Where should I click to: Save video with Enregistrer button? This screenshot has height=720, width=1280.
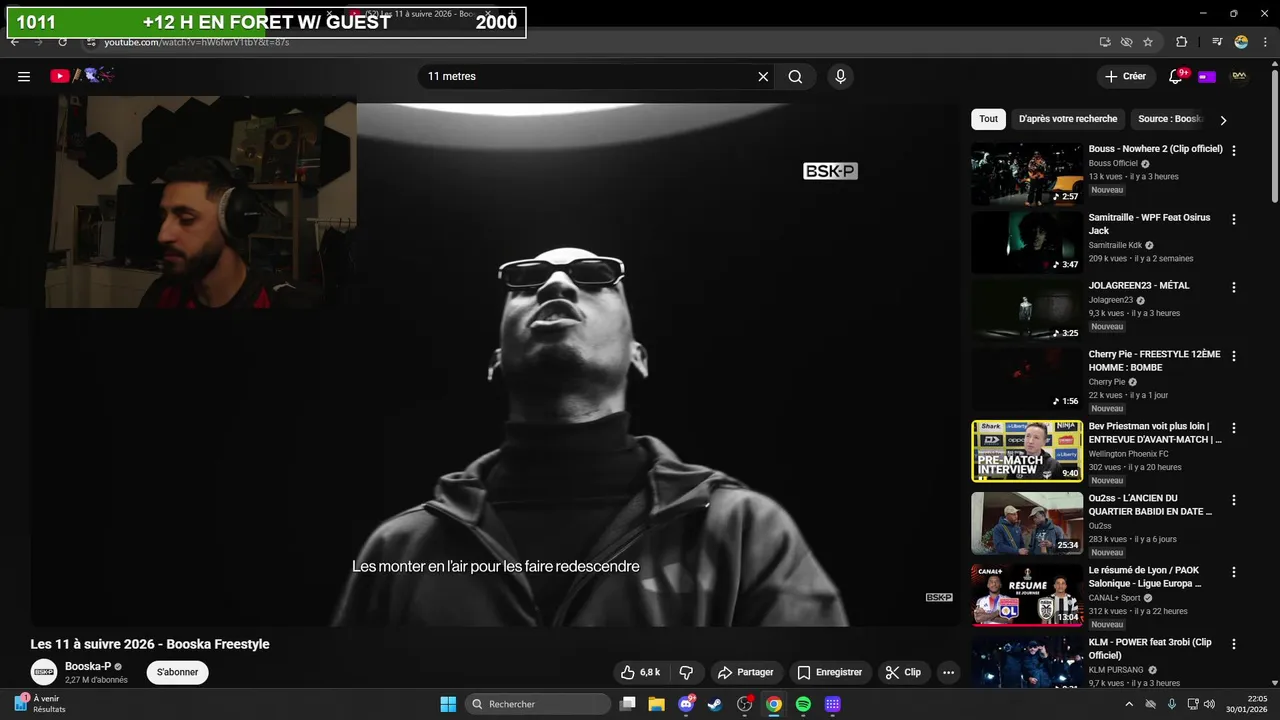[x=830, y=673]
